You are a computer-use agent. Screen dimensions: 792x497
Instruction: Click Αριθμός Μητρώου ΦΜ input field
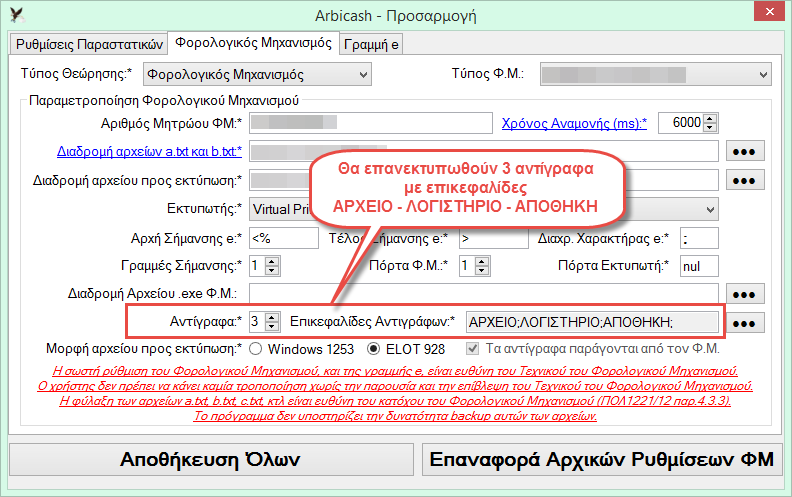pos(371,123)
